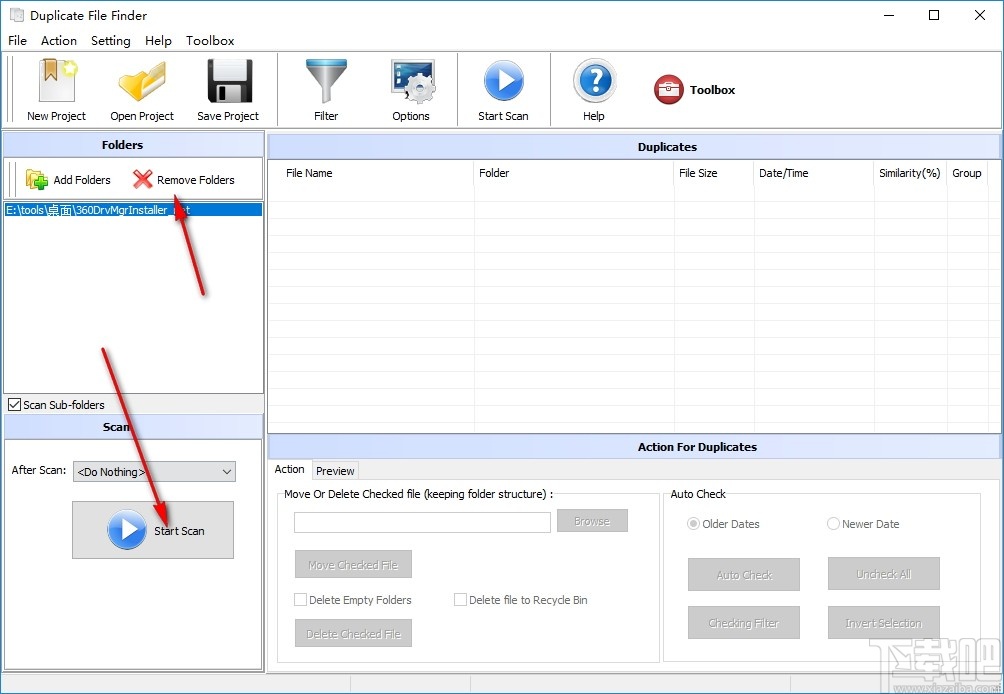The height and width of the screenshot is (694, 1004).
Task: Open the Filter settings icon
Action: click(x=326, y=89)
